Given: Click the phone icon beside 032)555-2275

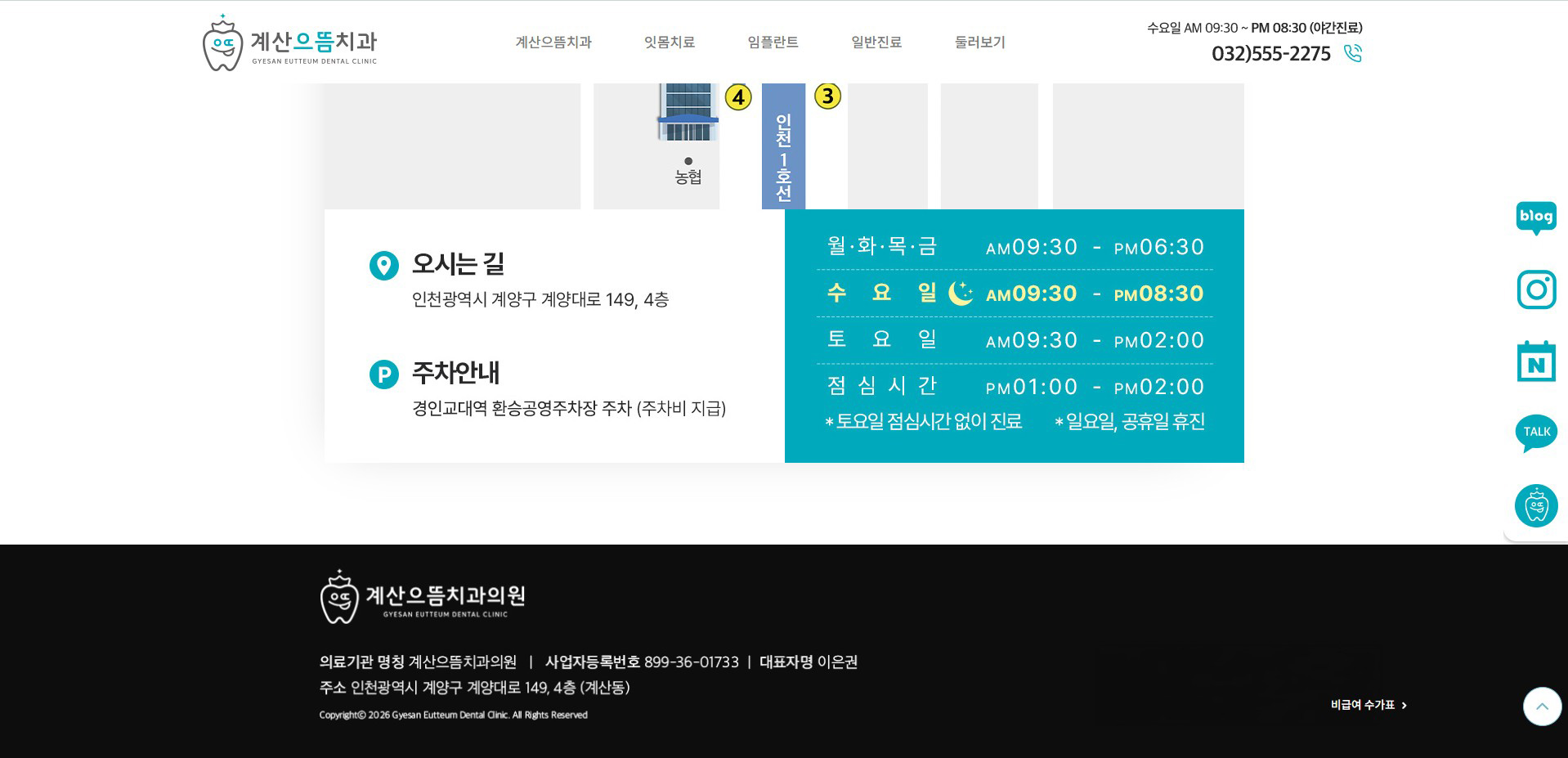Looking at the screenshot, I should pos(1352,52).
